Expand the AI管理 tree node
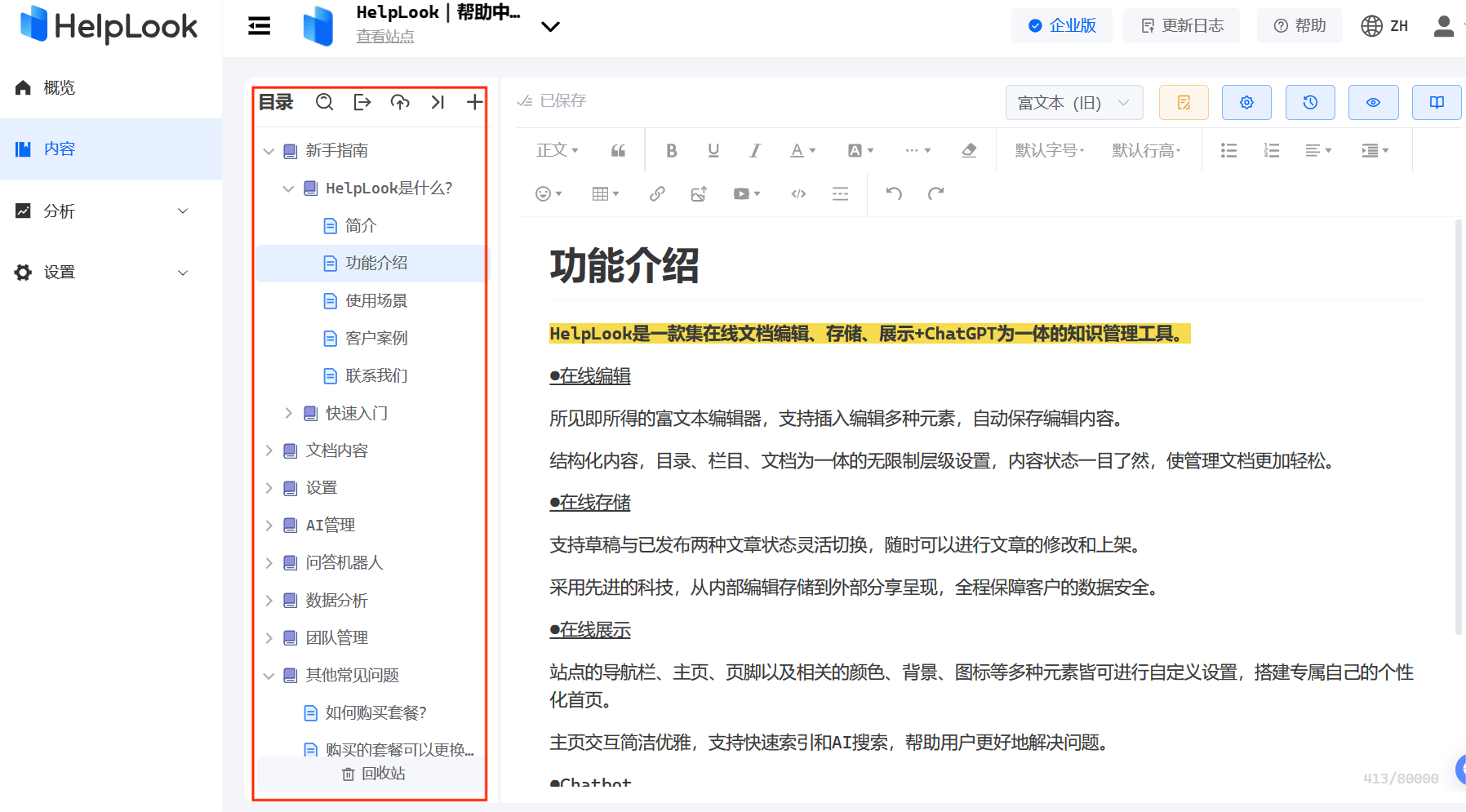 coord(269,526)
